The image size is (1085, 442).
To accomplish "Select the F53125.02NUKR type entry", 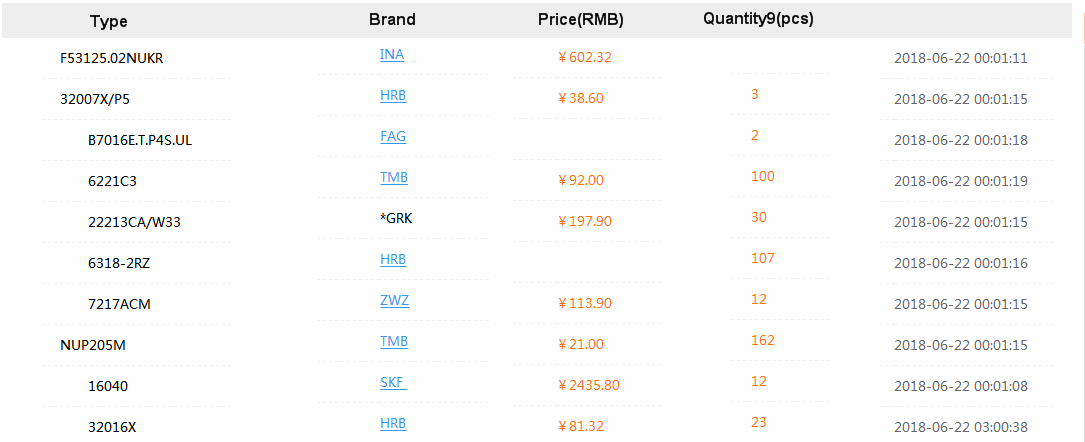I will 111,58.
